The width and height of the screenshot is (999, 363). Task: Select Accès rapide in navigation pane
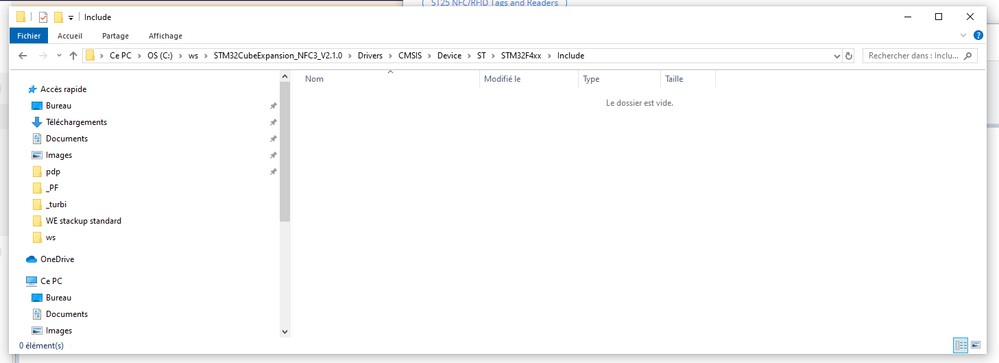pyautogui.click(x=63, y=89)
